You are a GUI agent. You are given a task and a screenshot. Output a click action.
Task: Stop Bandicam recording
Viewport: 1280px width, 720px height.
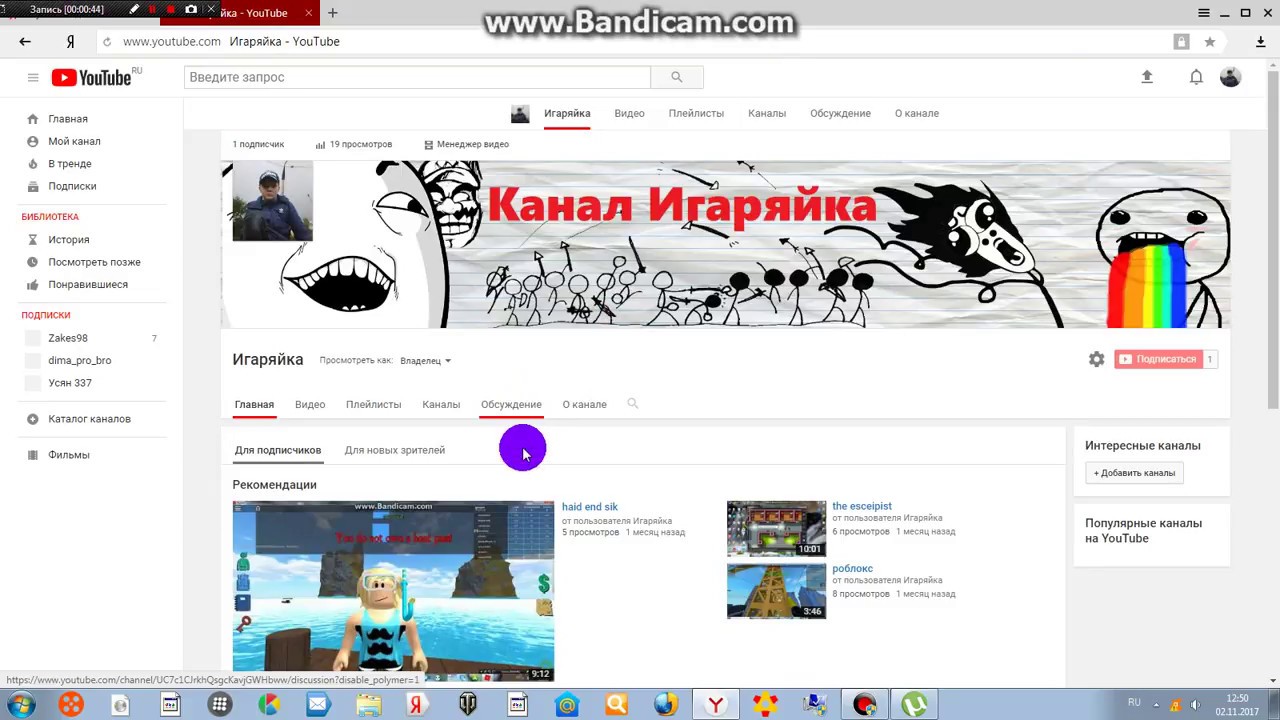coord(171,10)
